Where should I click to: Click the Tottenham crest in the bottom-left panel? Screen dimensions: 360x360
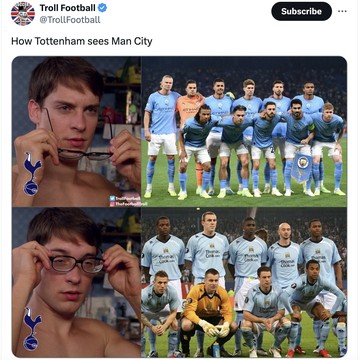coord(32,328)
